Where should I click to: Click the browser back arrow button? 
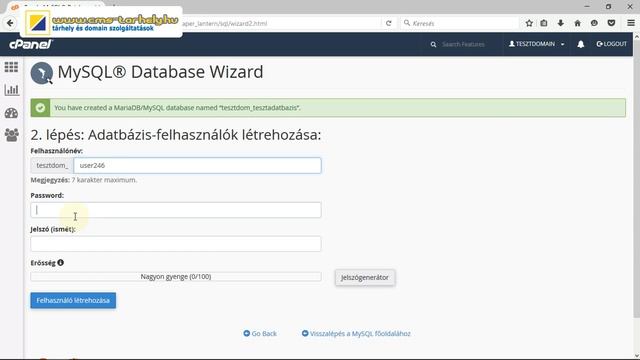pyautogui.click(x=10, y=23)
